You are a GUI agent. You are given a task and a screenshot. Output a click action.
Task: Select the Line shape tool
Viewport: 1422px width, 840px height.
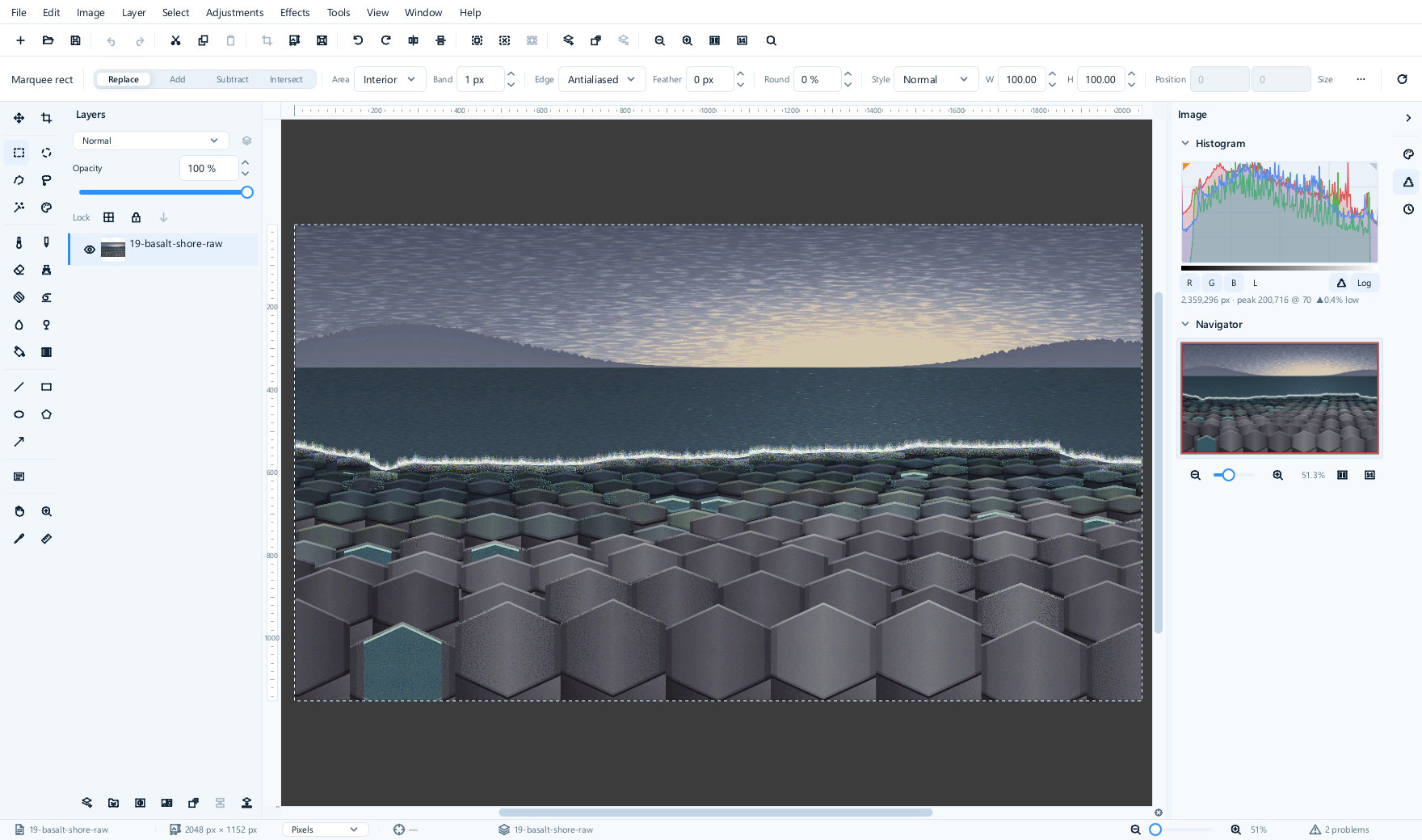19,387
